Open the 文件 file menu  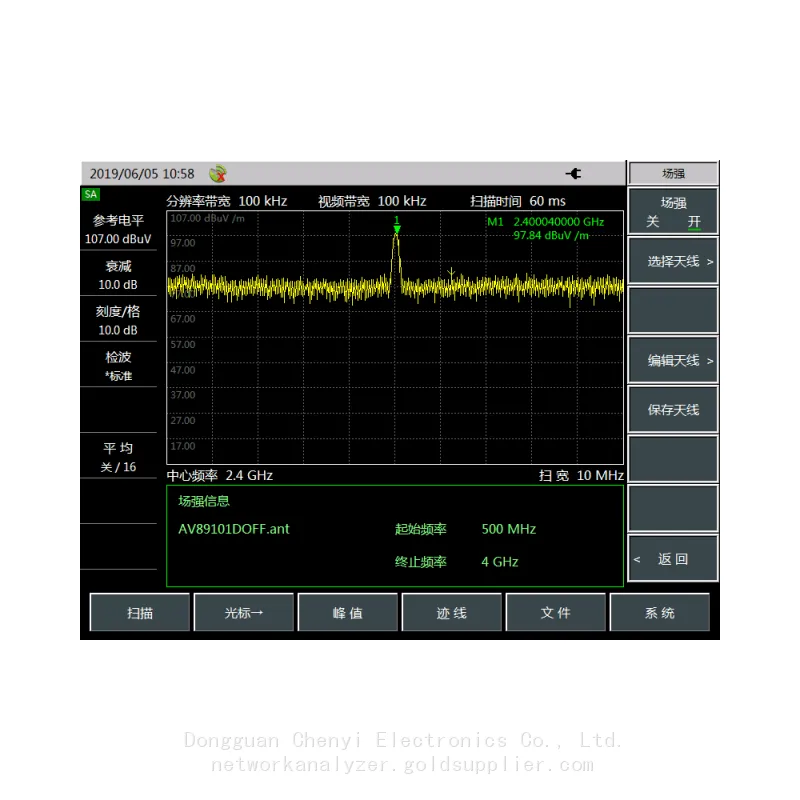(x=556, y=612)
